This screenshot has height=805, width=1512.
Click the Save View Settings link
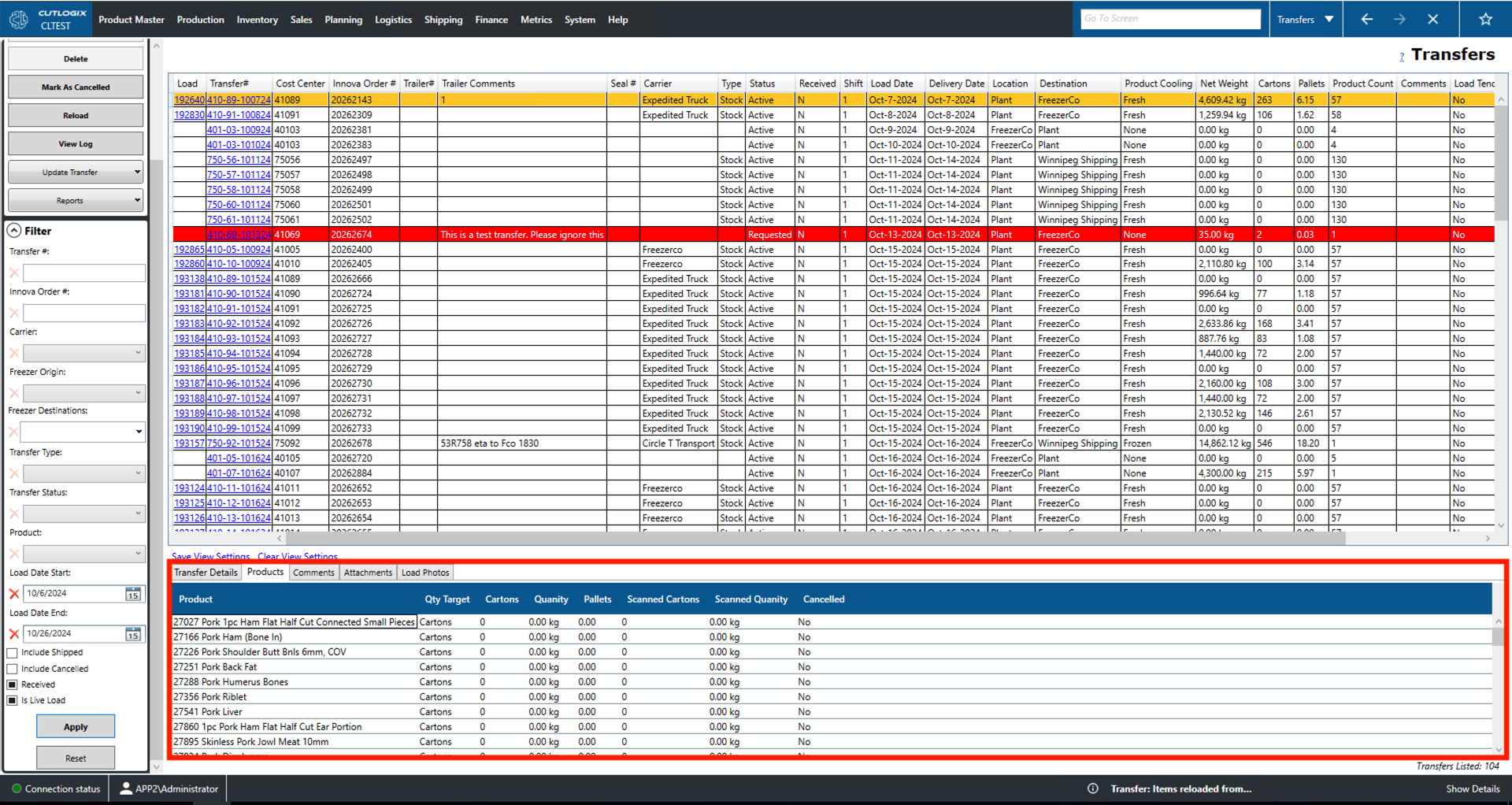(209, 557)
